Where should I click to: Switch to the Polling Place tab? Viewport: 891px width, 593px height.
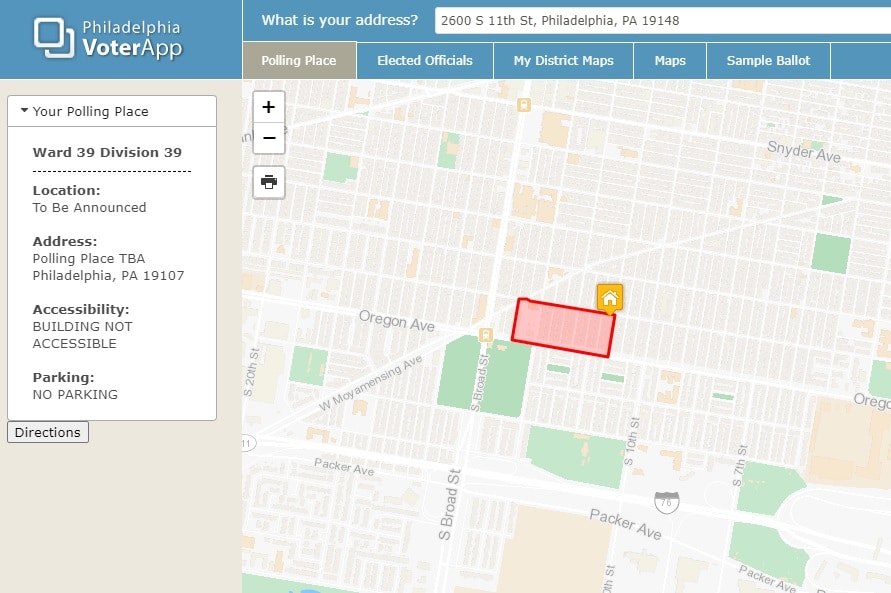point(299,61)
